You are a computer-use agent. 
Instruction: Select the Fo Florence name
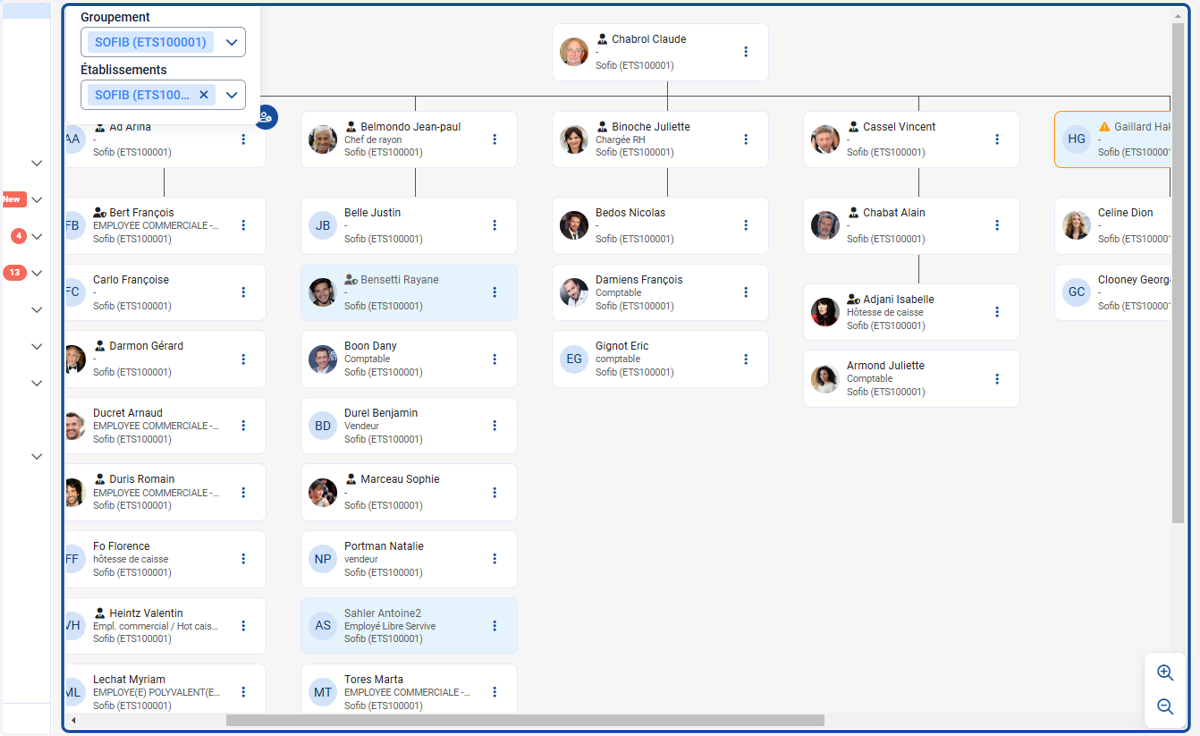coord(121,547)
